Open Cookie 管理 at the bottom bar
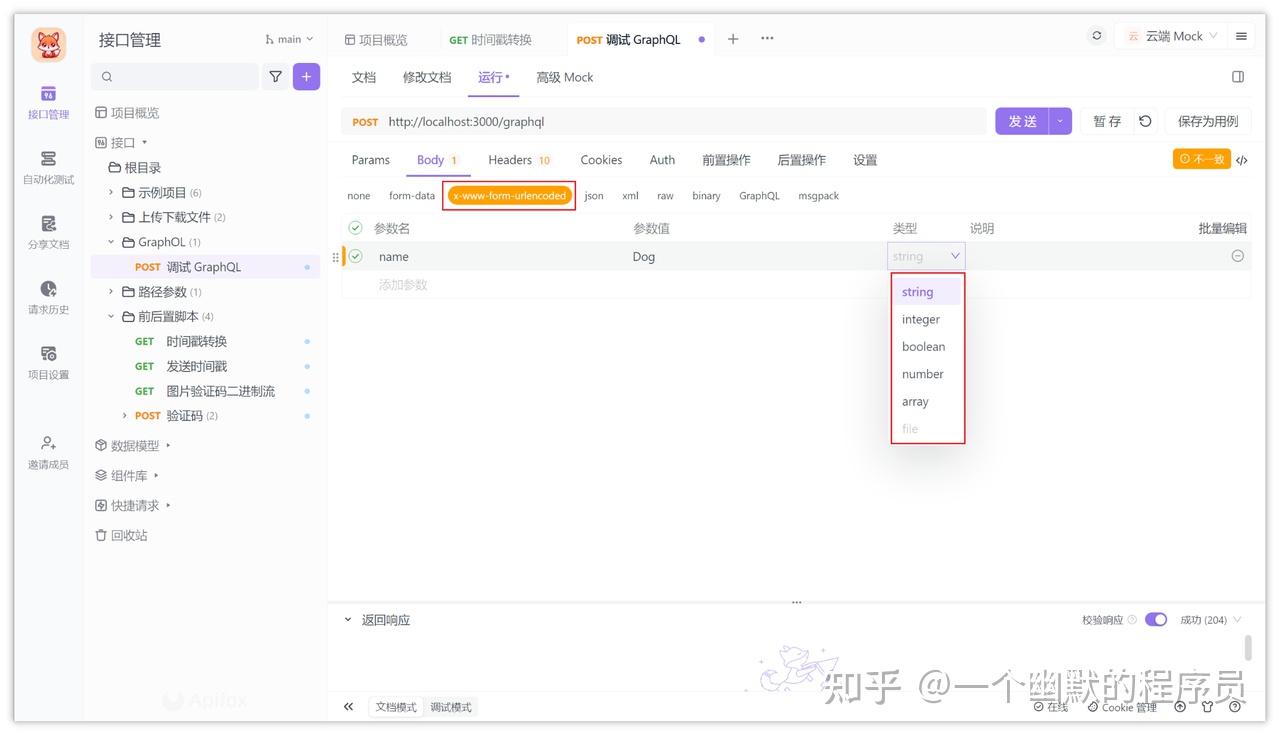The image size is (1280, 737). pyautogui.click(x=1121, y=708)
